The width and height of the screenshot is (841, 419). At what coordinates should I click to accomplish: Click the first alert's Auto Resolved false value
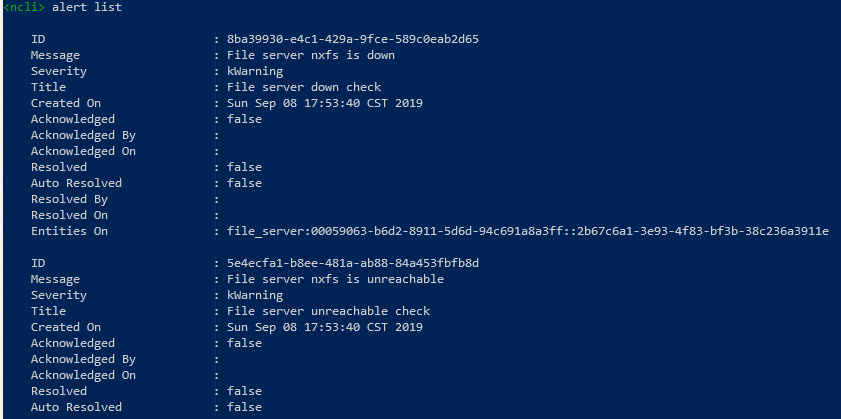(x=245, y=183)
